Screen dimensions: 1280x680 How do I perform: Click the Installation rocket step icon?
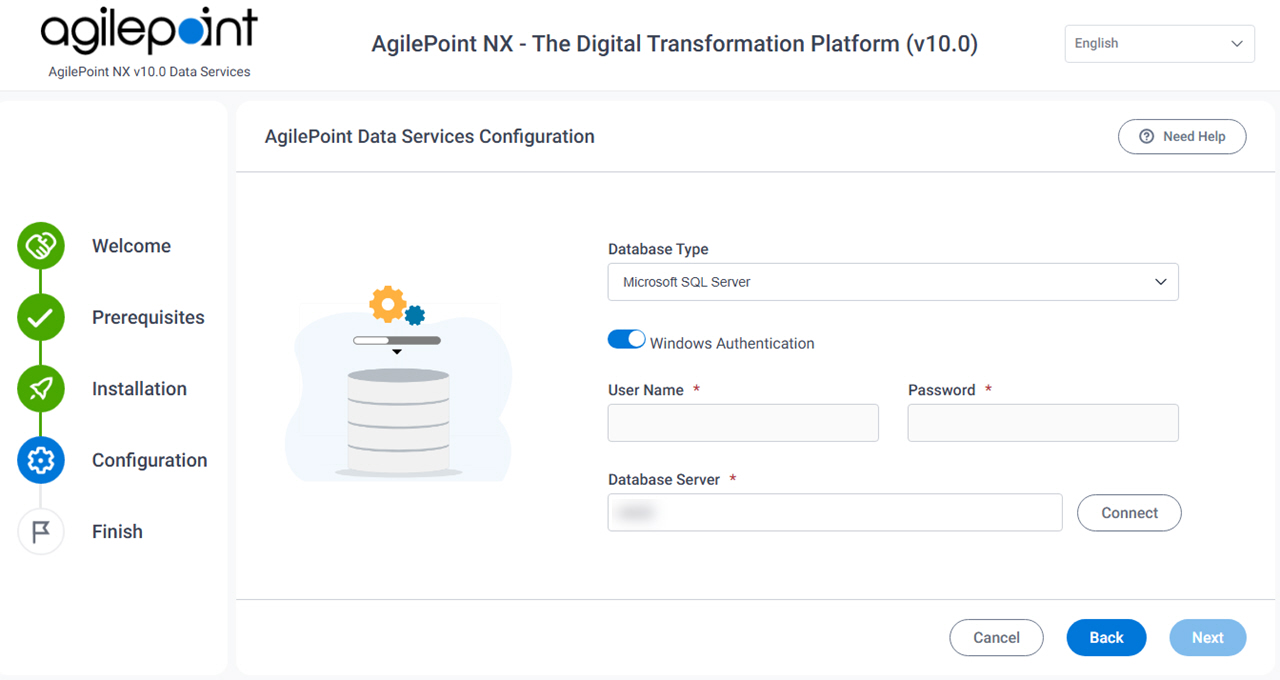41,389
